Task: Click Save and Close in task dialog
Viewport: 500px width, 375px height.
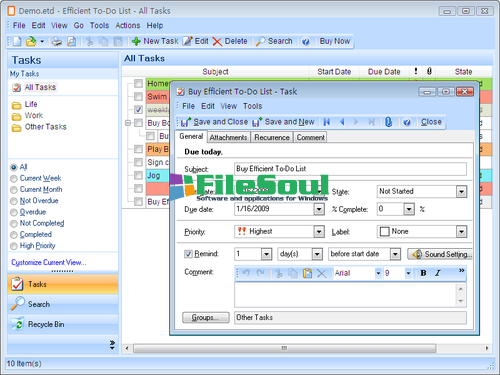Action: point(214,122)
